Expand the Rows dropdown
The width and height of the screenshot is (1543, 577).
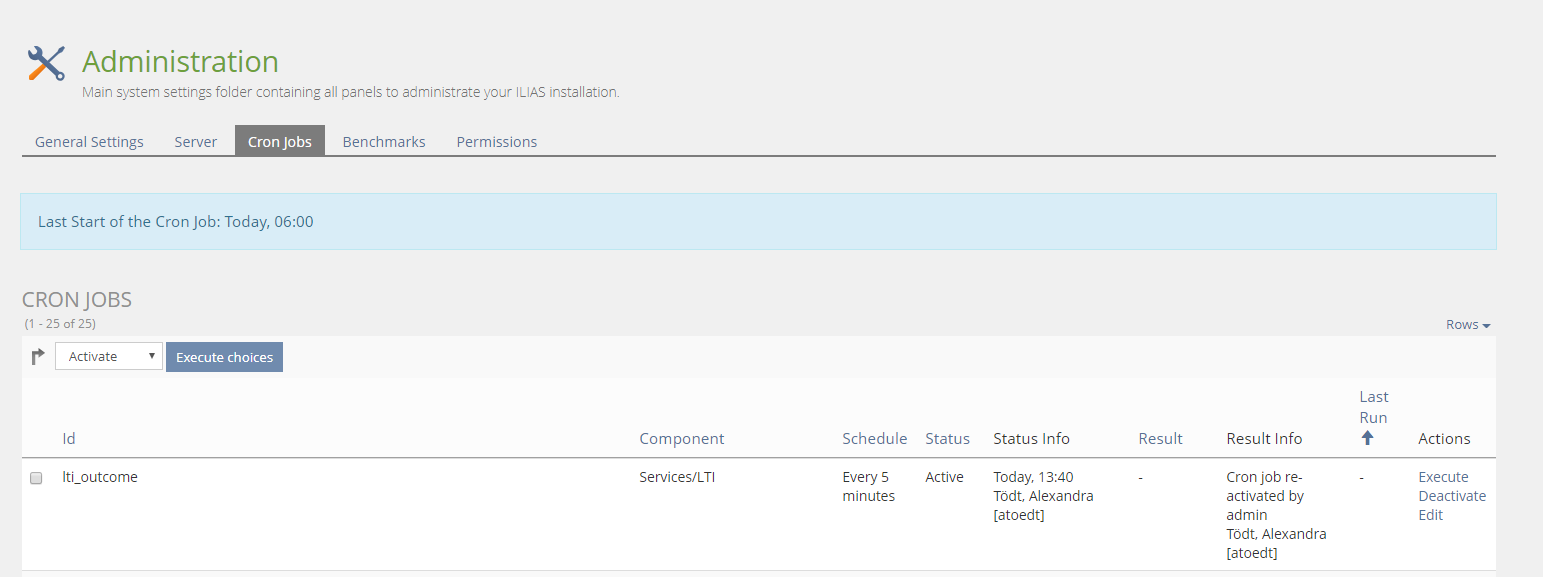1467,324
